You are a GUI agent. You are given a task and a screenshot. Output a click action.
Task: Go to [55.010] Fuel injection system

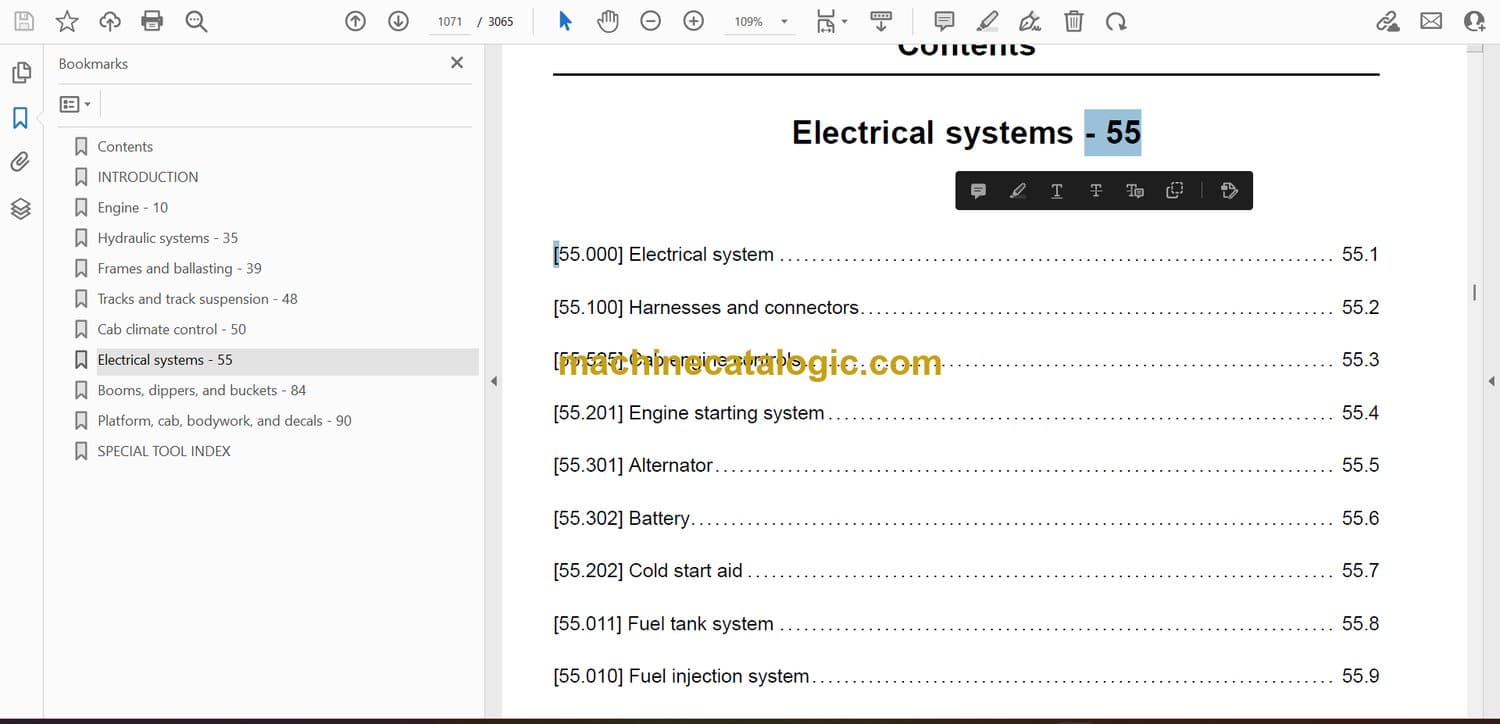pos(966,677)
